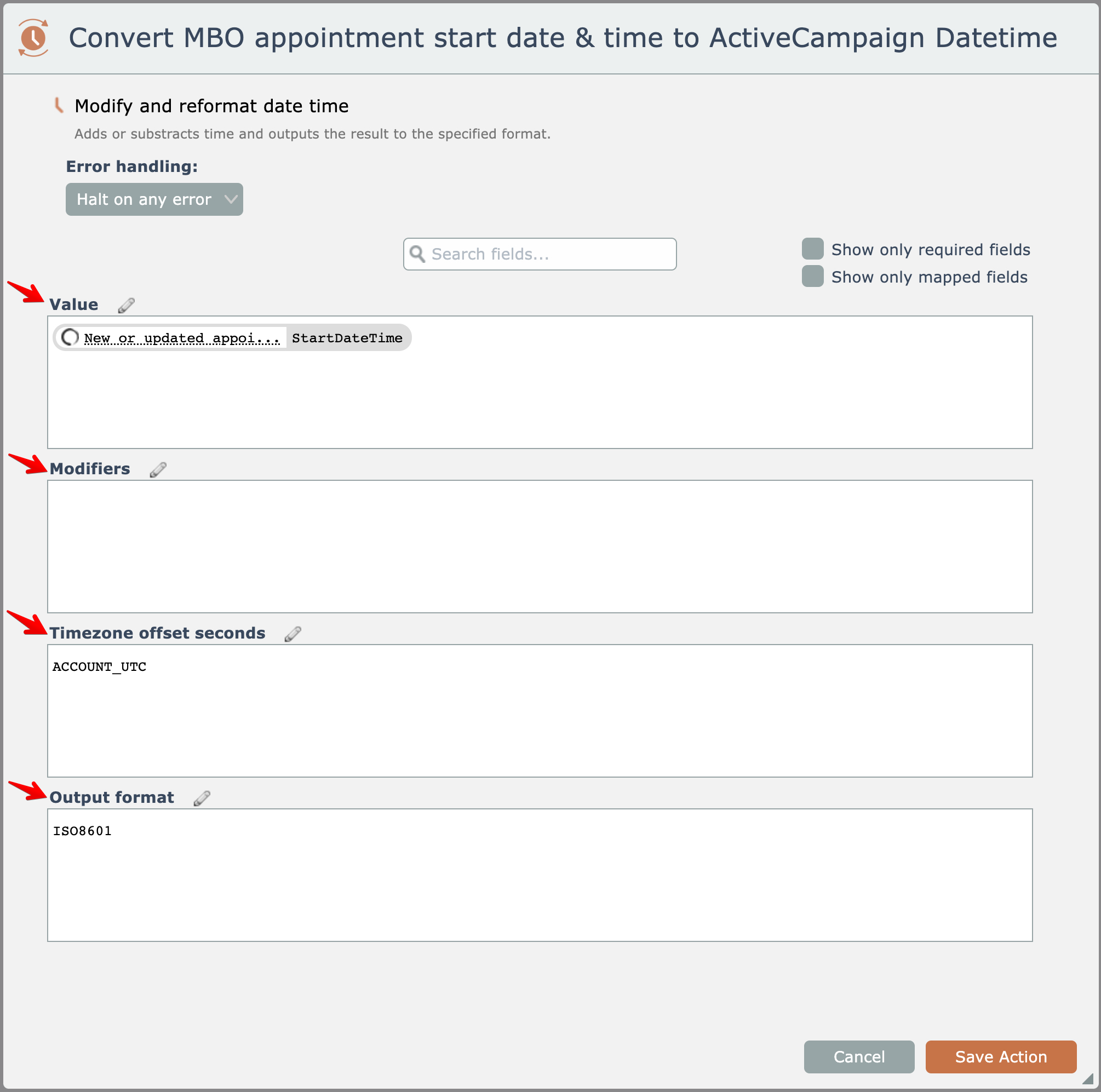Click the circular icon in StartDateTime pill
1101x1092 pixels.
pos(70,338)
